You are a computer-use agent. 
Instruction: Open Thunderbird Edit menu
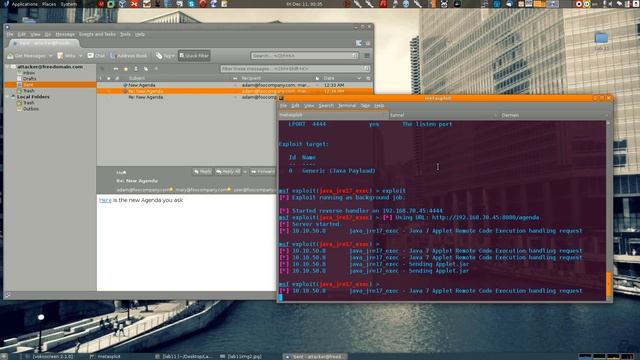coord(22,34)
